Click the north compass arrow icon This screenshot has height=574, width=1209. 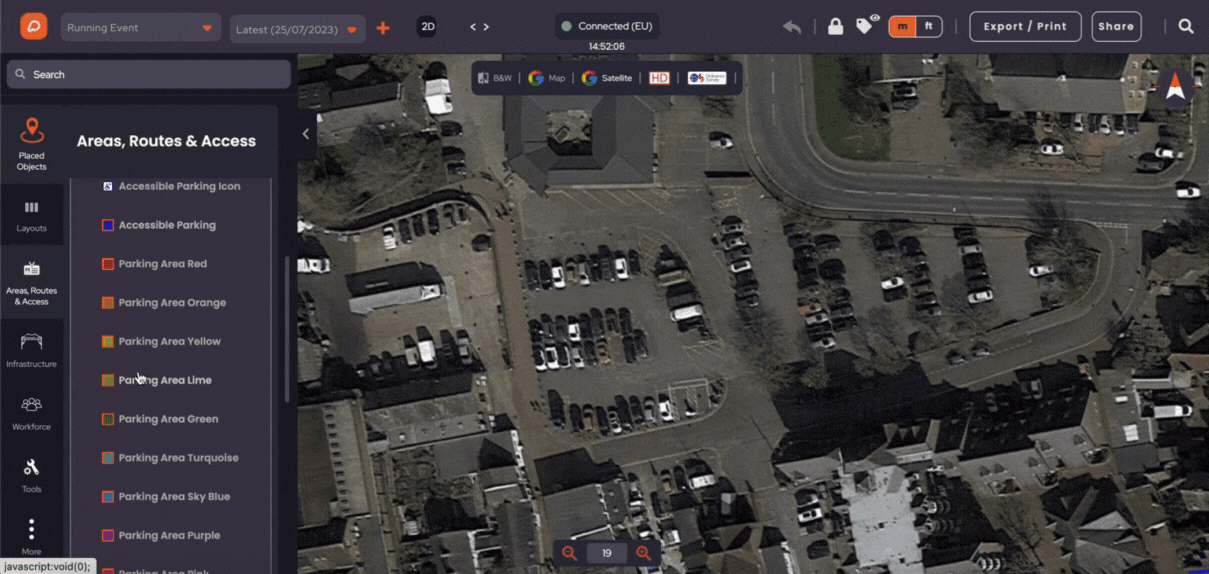[1175, 89]
